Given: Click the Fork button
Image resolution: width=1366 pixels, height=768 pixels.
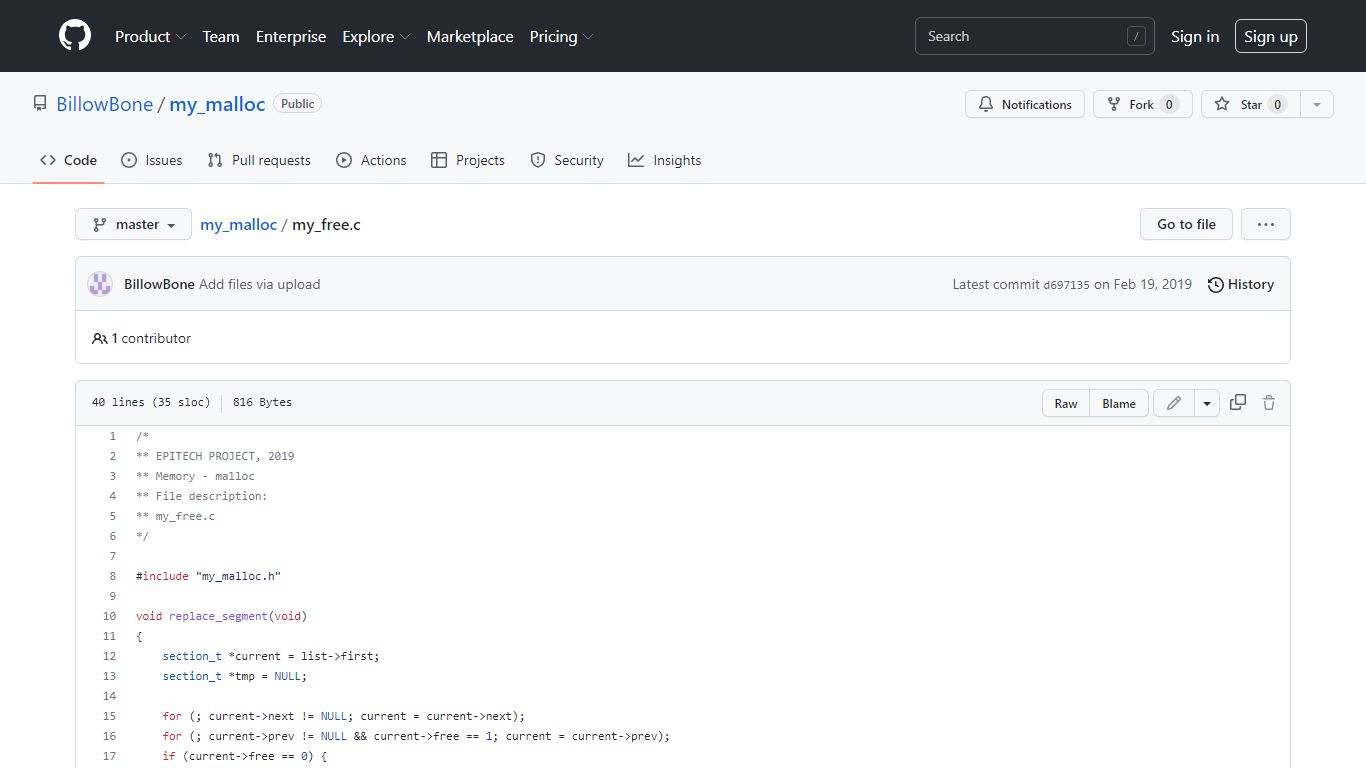Looking at the screenshot, I should [x=1142, y=104].
